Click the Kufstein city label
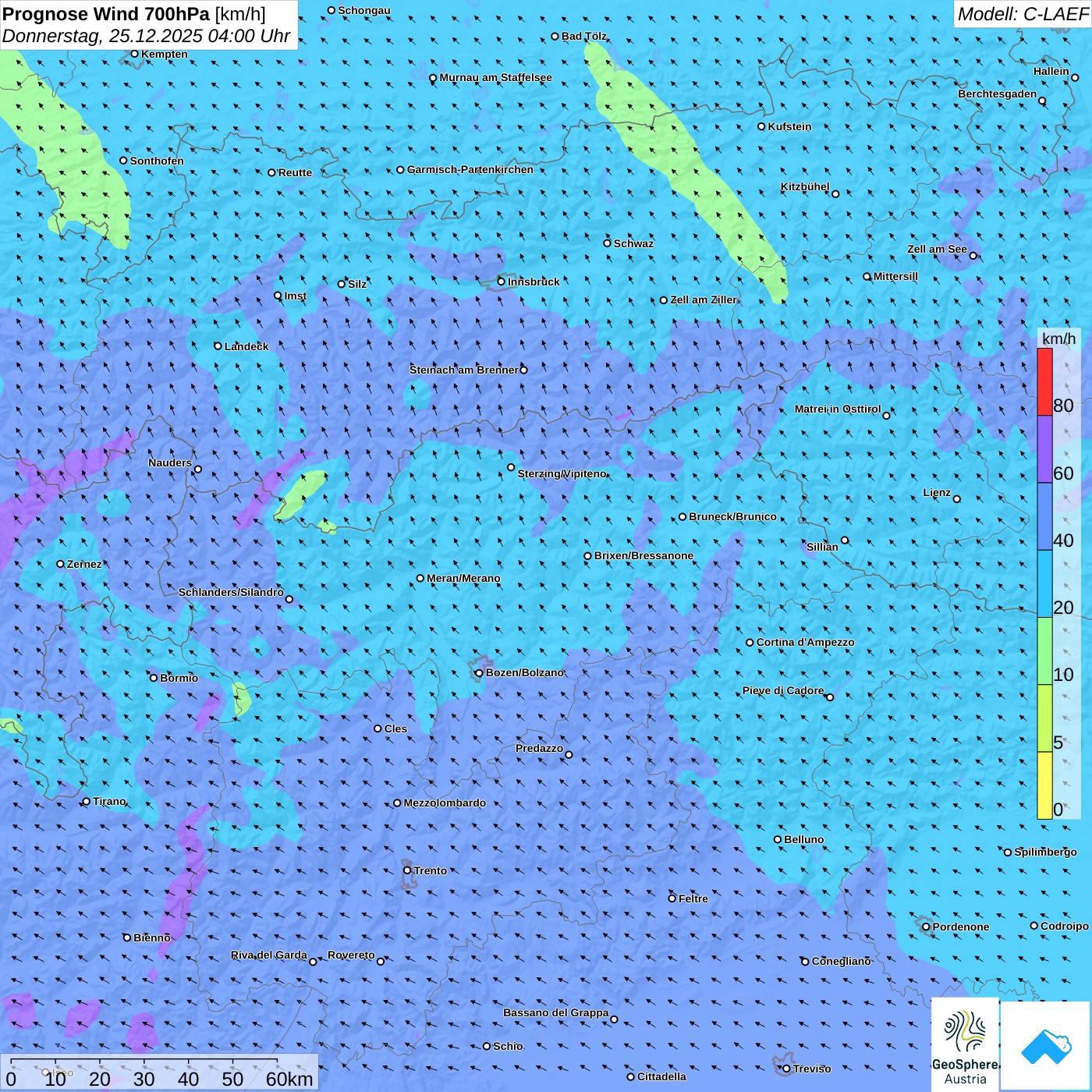This screenshot has width=1092, height=1092. point(789,126)
